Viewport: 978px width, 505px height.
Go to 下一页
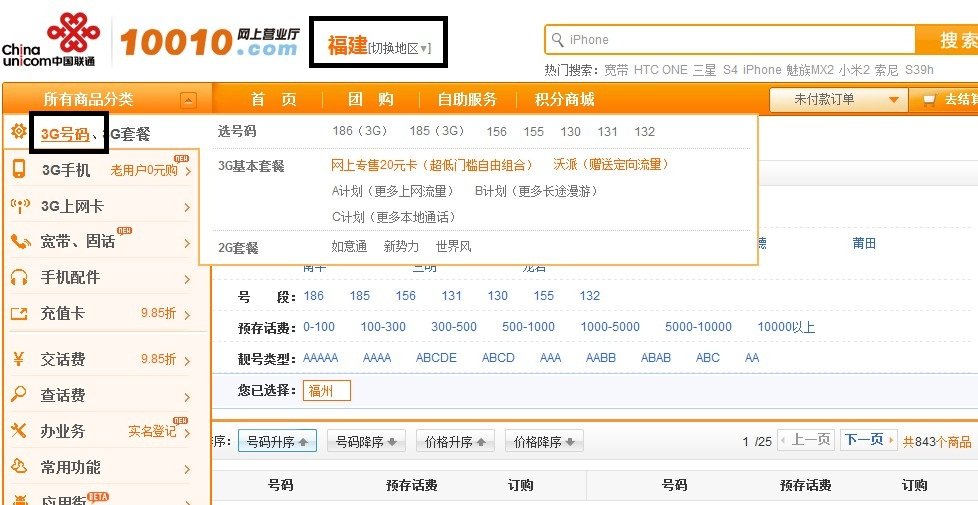pyautogui.click(x=868, y=440)
